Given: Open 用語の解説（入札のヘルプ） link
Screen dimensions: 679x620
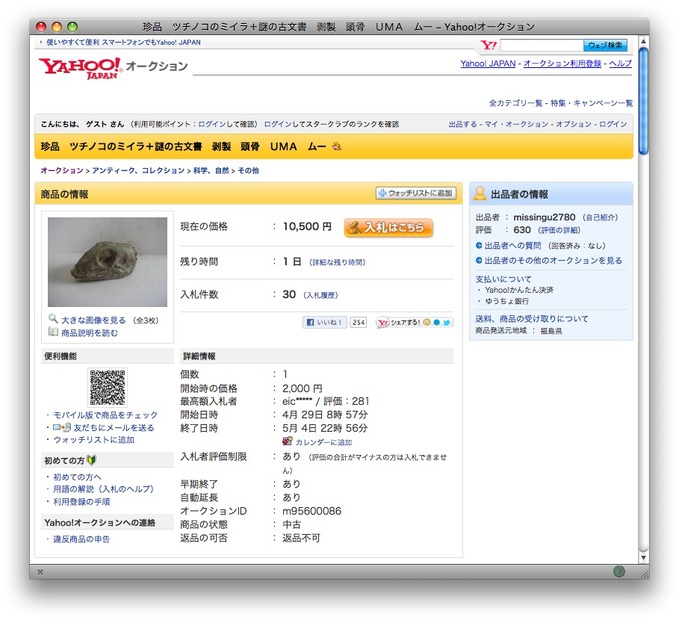Looking at the screenshot, I should [103, 489].
